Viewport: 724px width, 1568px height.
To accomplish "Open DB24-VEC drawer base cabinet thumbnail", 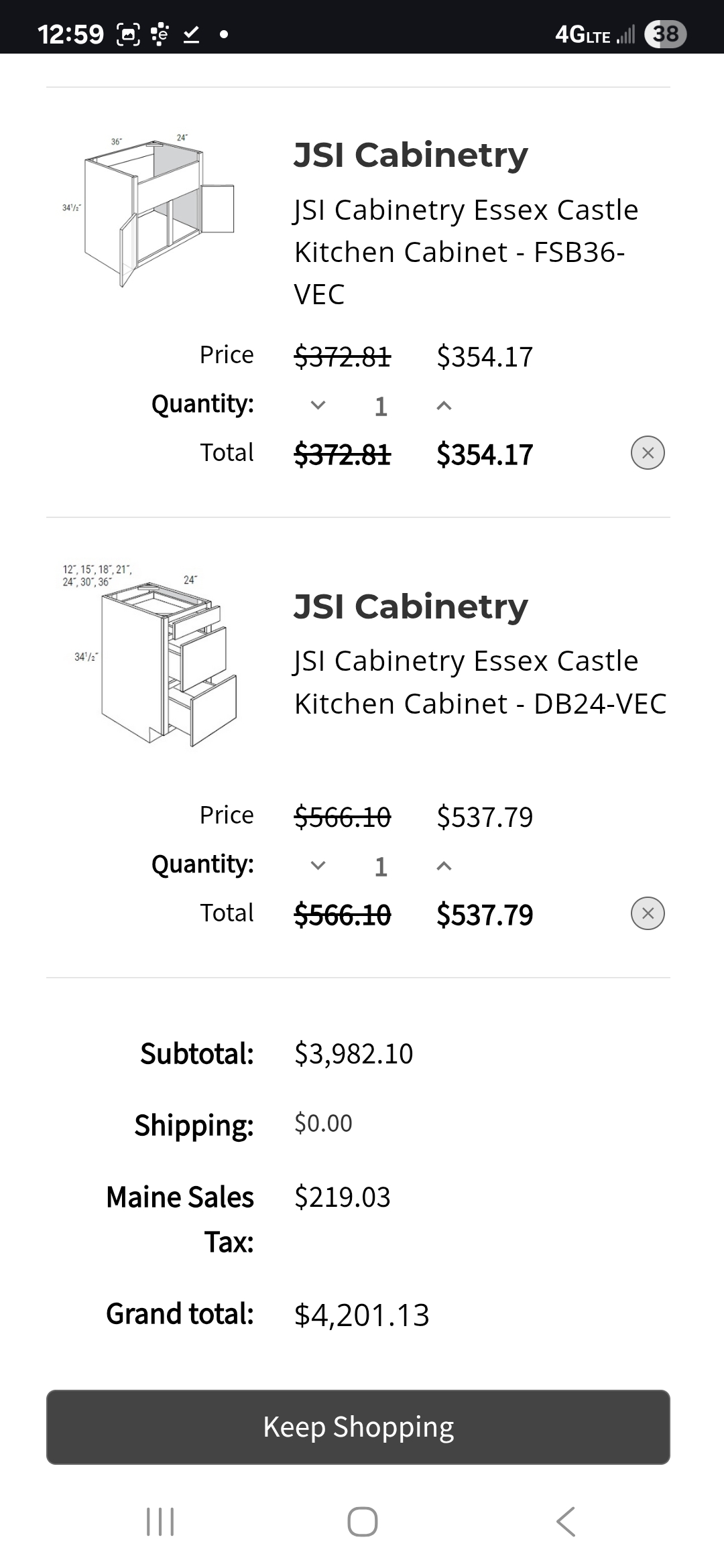I will (149, 655).
